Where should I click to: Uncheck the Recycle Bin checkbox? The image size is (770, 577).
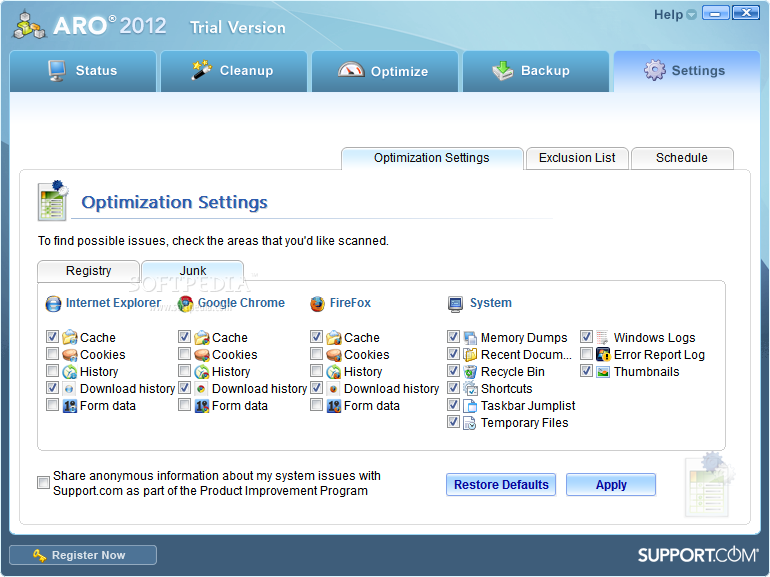(454, 371)
